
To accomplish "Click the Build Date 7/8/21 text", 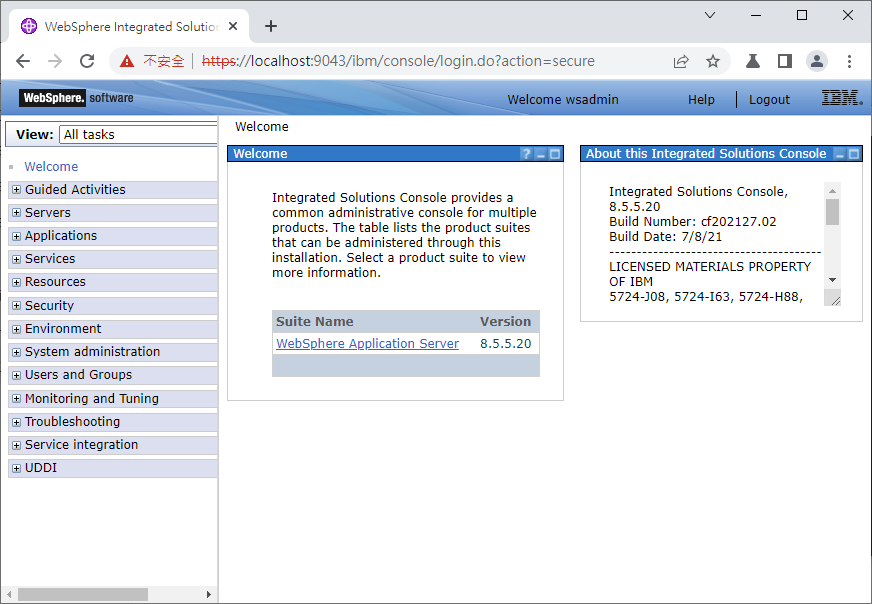I will tap(665, 236).
